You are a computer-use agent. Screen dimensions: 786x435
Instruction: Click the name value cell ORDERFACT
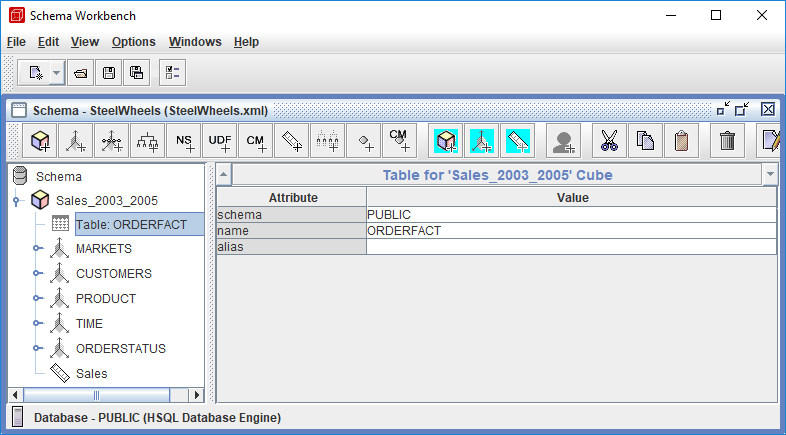tap(571, 231)
